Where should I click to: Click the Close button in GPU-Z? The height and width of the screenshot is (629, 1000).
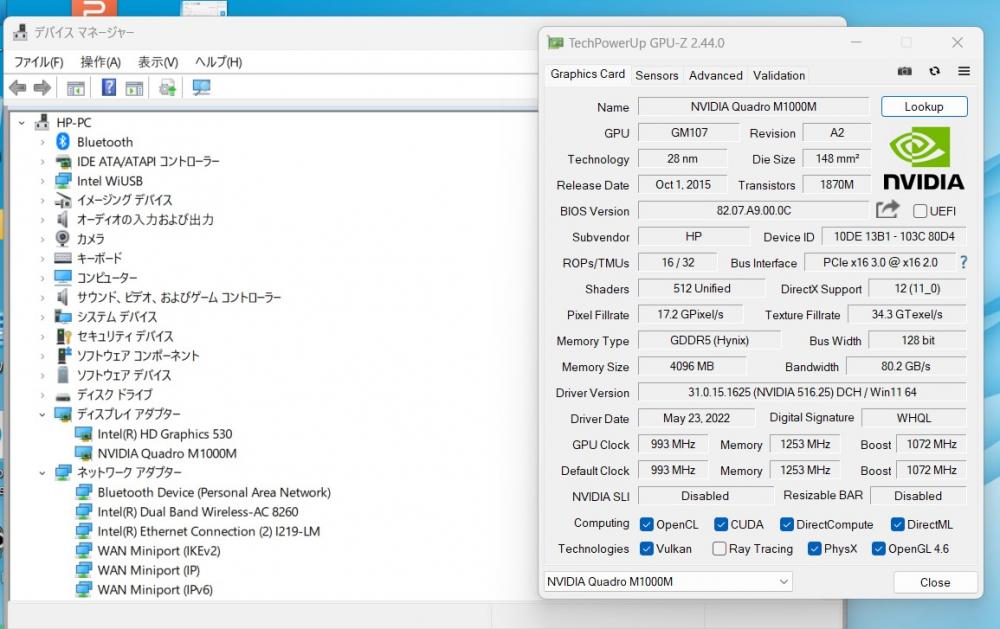[x=935, y=582]
